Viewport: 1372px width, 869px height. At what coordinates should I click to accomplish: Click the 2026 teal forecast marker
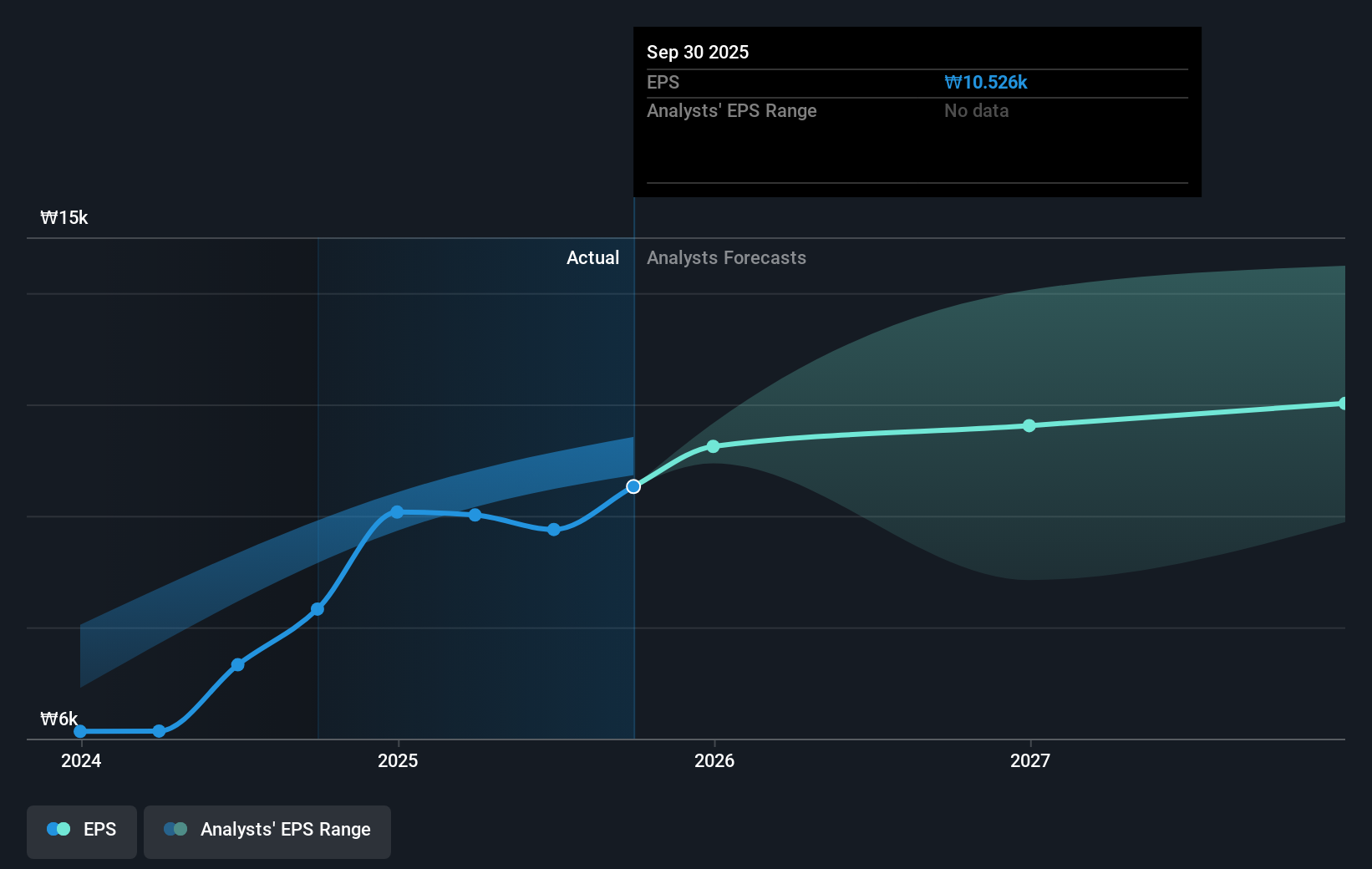[x=713, y=447]
